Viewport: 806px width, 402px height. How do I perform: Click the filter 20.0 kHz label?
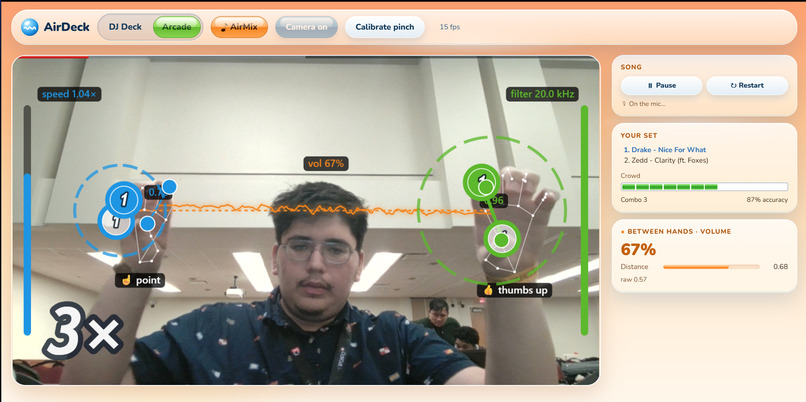point(542,94)
